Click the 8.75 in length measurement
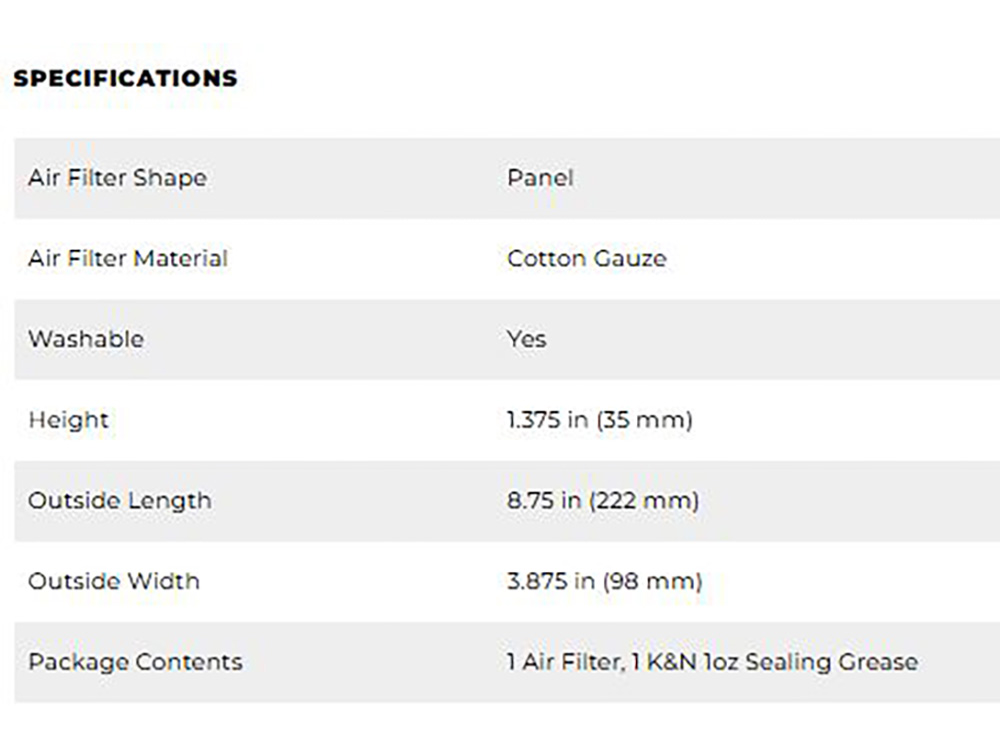This screenshot has width=1000, height=750. [x=544, y=500]
